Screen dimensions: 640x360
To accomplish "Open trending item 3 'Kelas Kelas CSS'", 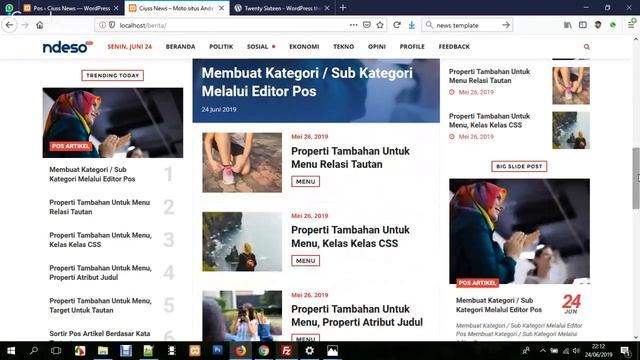I will [x=100, y=240].
